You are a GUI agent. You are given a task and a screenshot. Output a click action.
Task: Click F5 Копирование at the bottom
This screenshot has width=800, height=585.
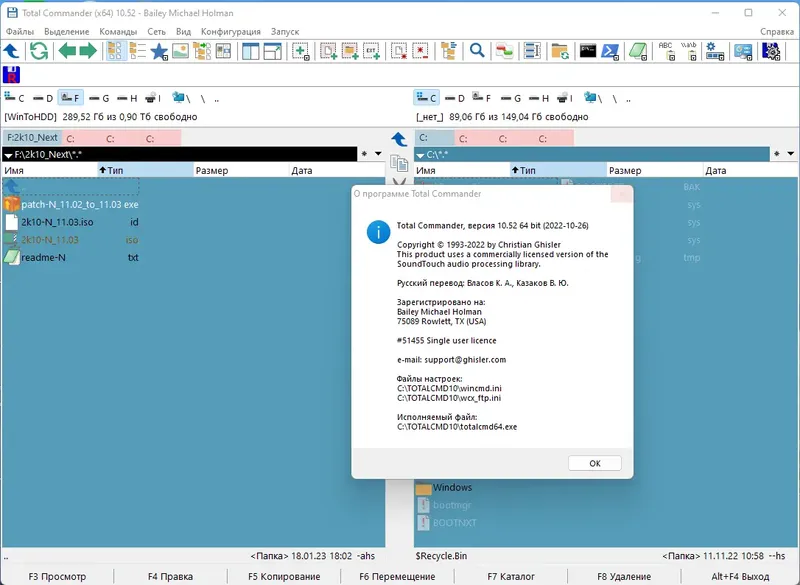(x=283, y=575)
